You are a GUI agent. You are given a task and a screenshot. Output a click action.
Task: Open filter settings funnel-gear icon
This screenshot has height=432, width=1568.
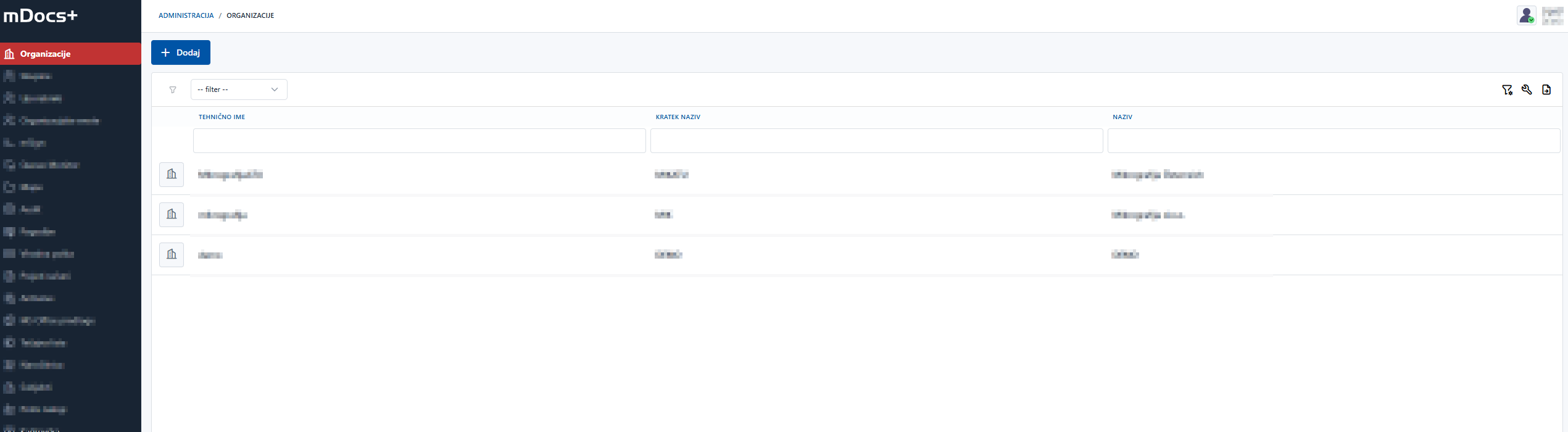coord(1507,90)
